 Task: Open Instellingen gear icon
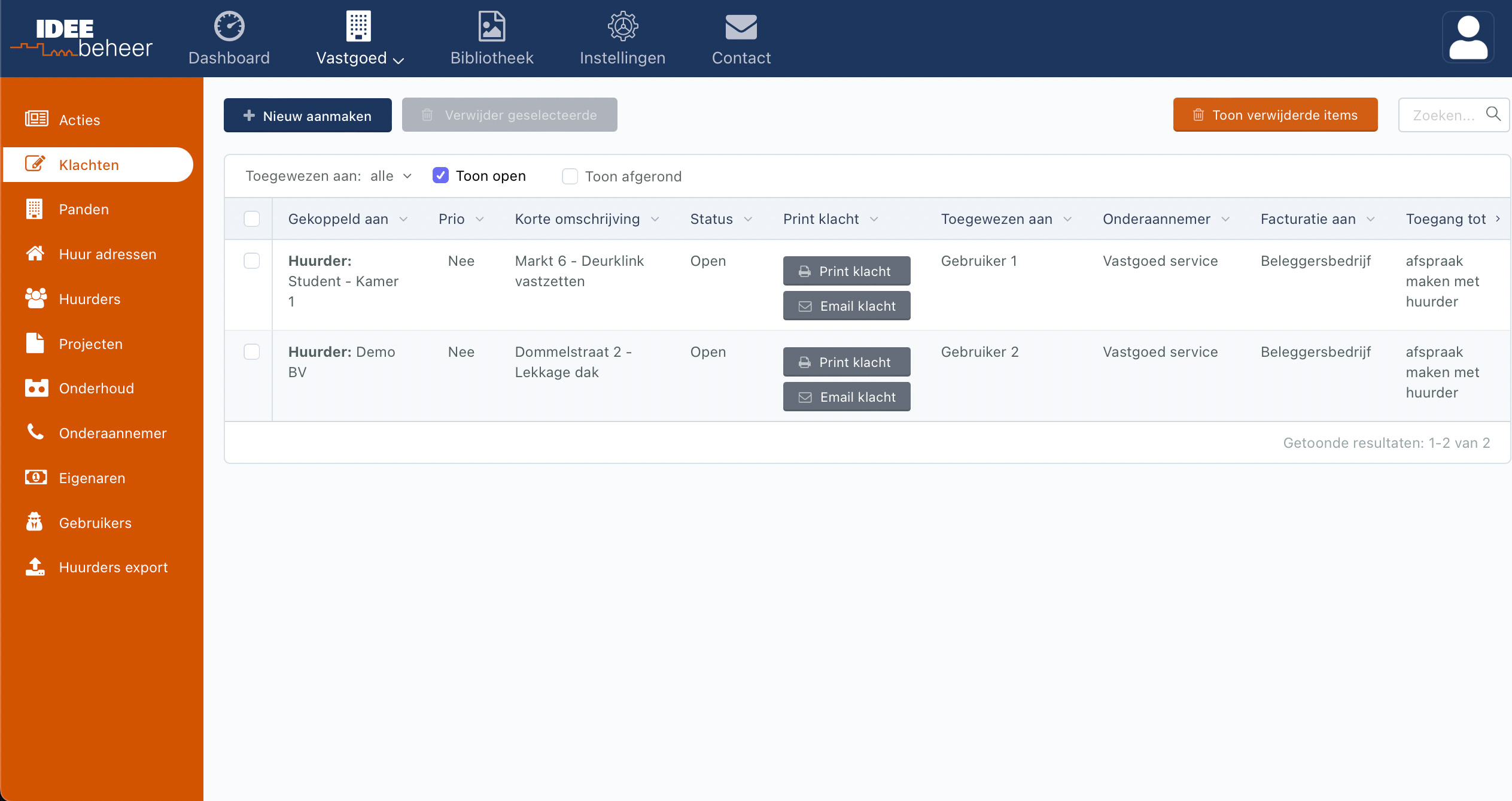pyautogui.click(x=622, y=27)
